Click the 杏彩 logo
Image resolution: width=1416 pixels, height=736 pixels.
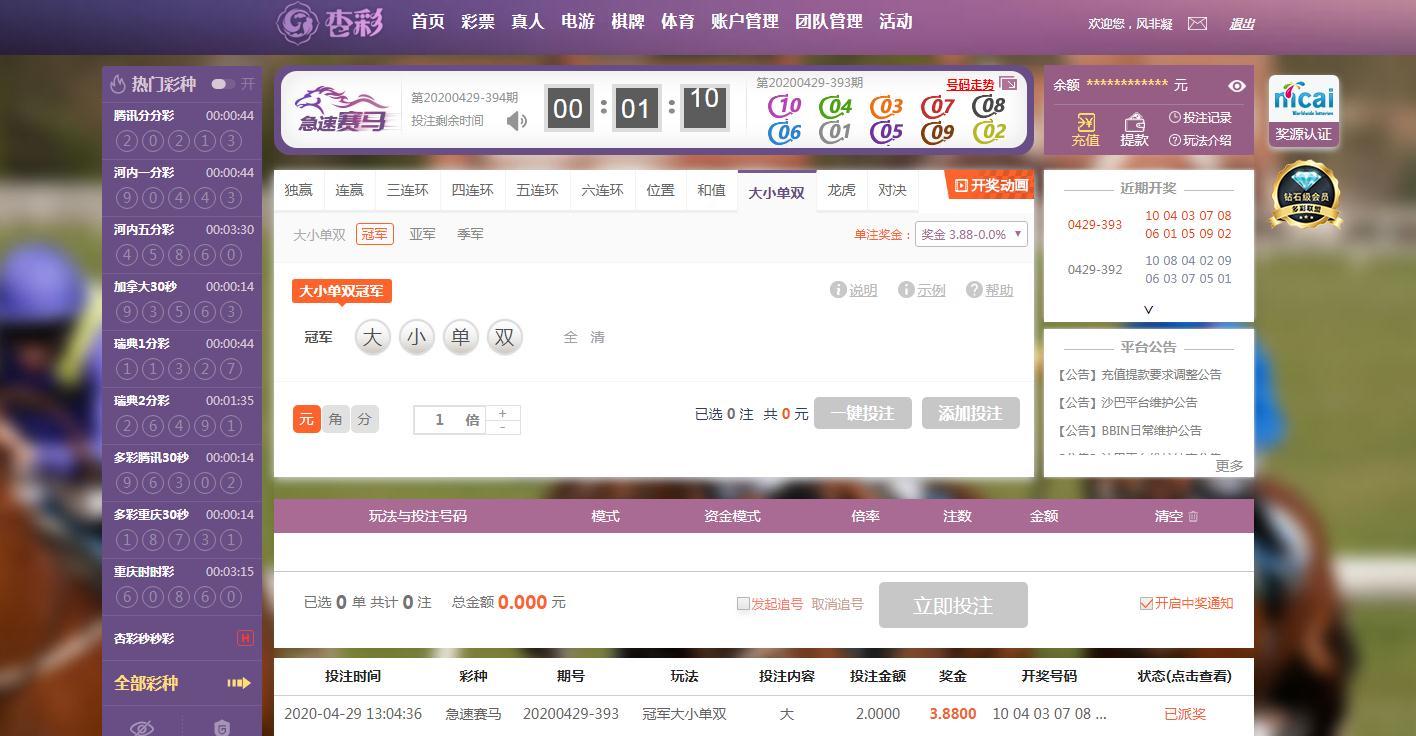(330, 22)
